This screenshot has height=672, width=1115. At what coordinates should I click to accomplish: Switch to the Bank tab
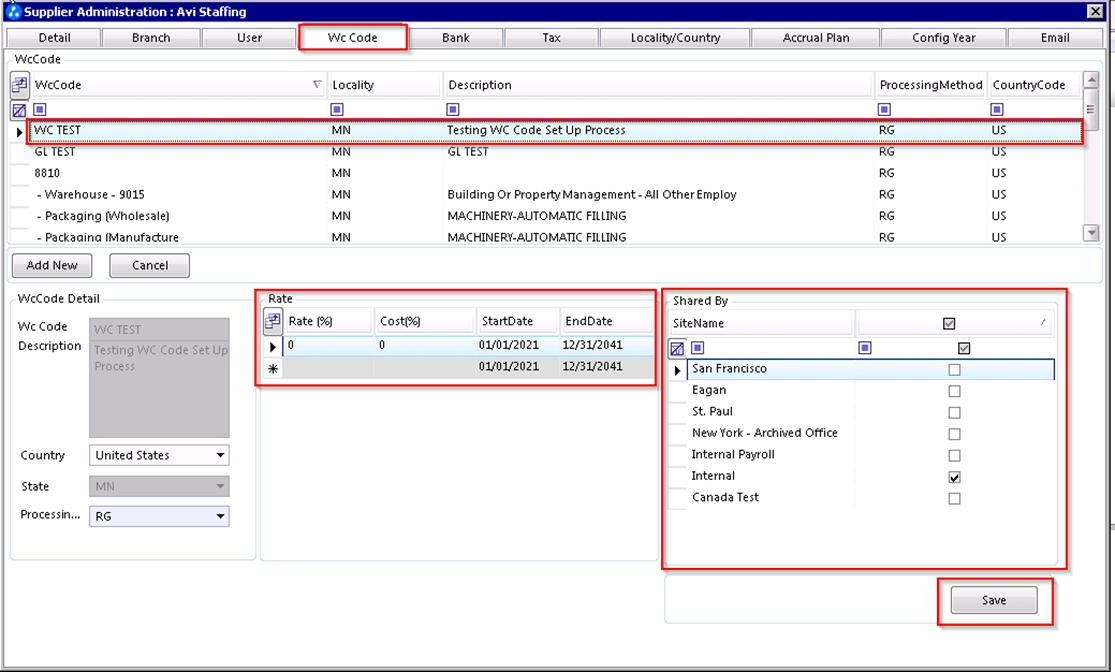point(457,37)
